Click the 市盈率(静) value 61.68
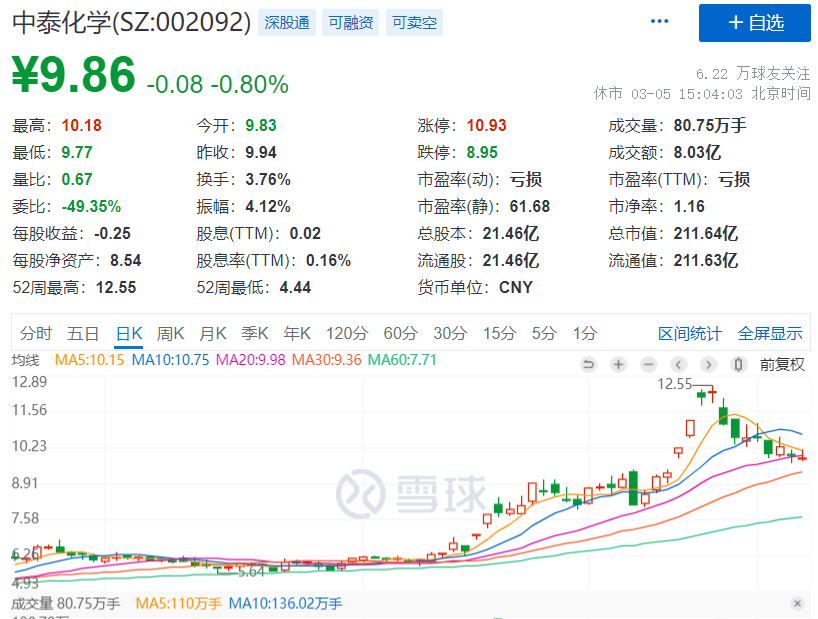The height and width of the screenshot is (619, 818). click(x=530, y=207)
